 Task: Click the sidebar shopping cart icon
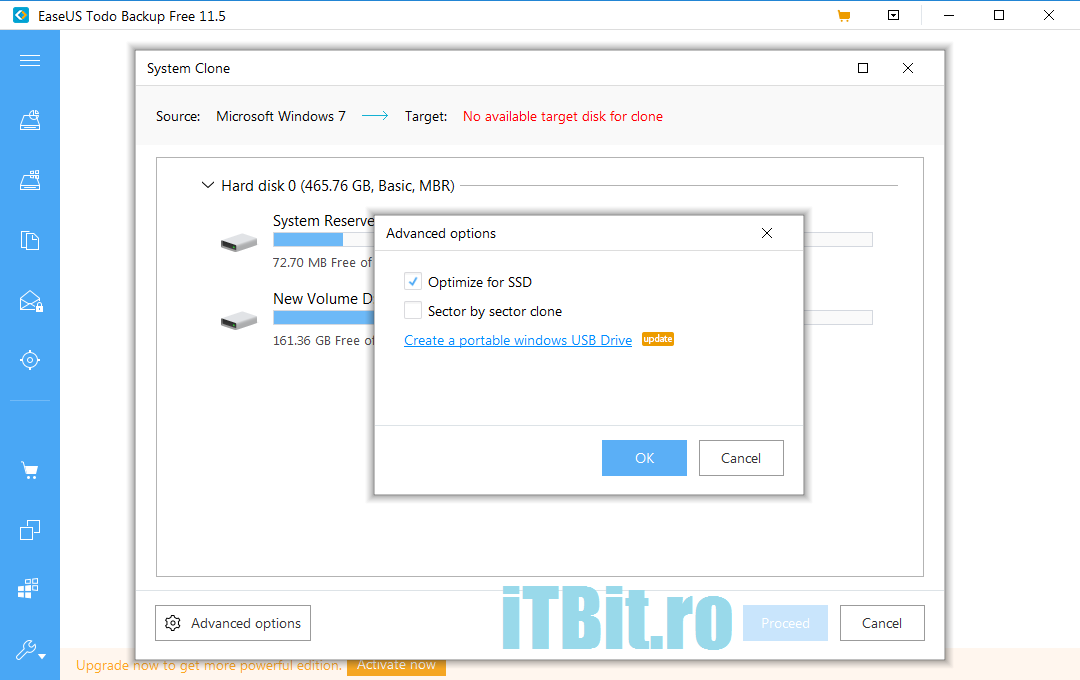[x=30, y=471]
